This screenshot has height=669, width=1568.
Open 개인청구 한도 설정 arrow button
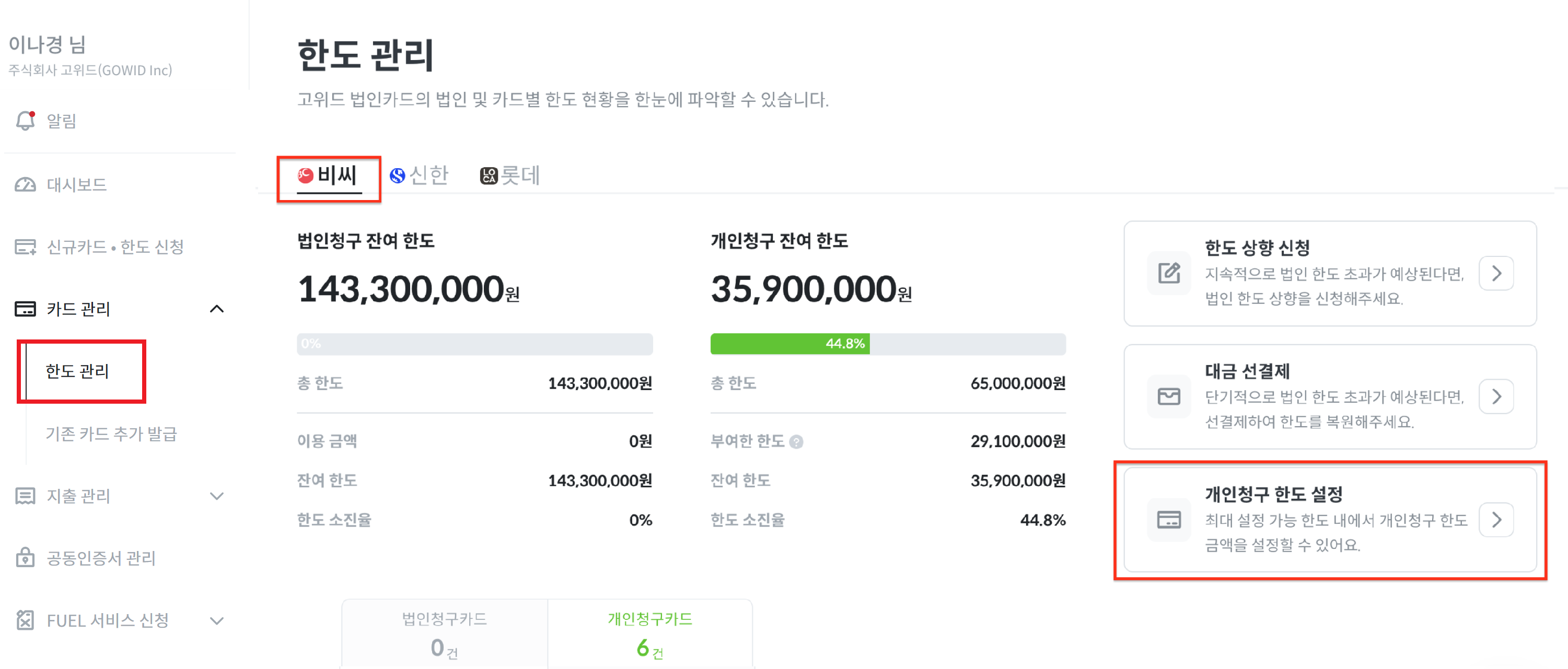pos(1496,520)
